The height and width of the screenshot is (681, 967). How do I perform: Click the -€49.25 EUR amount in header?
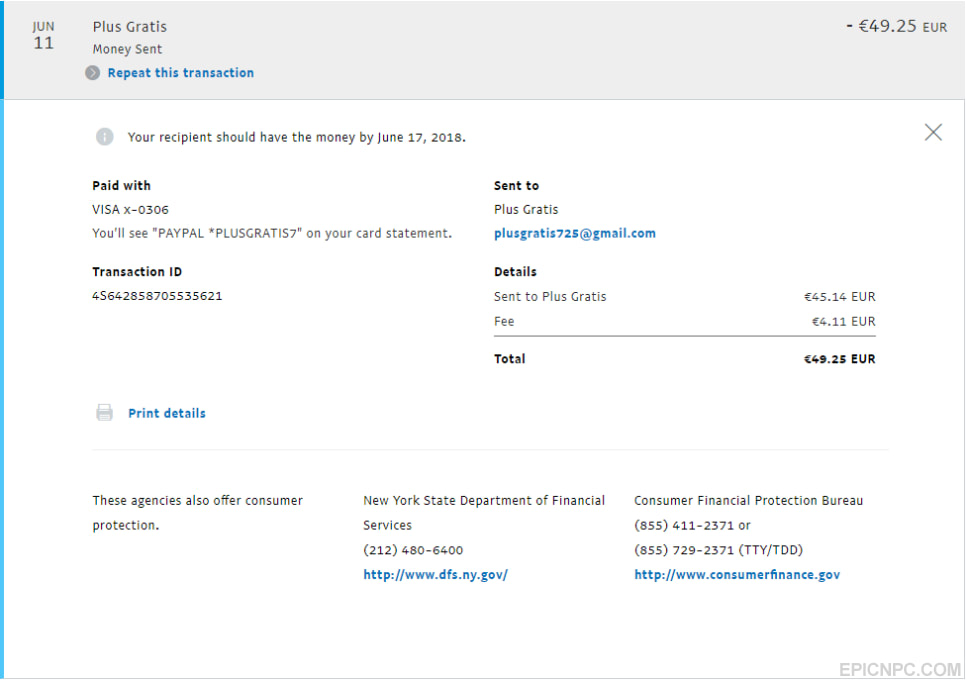point(897,27)
